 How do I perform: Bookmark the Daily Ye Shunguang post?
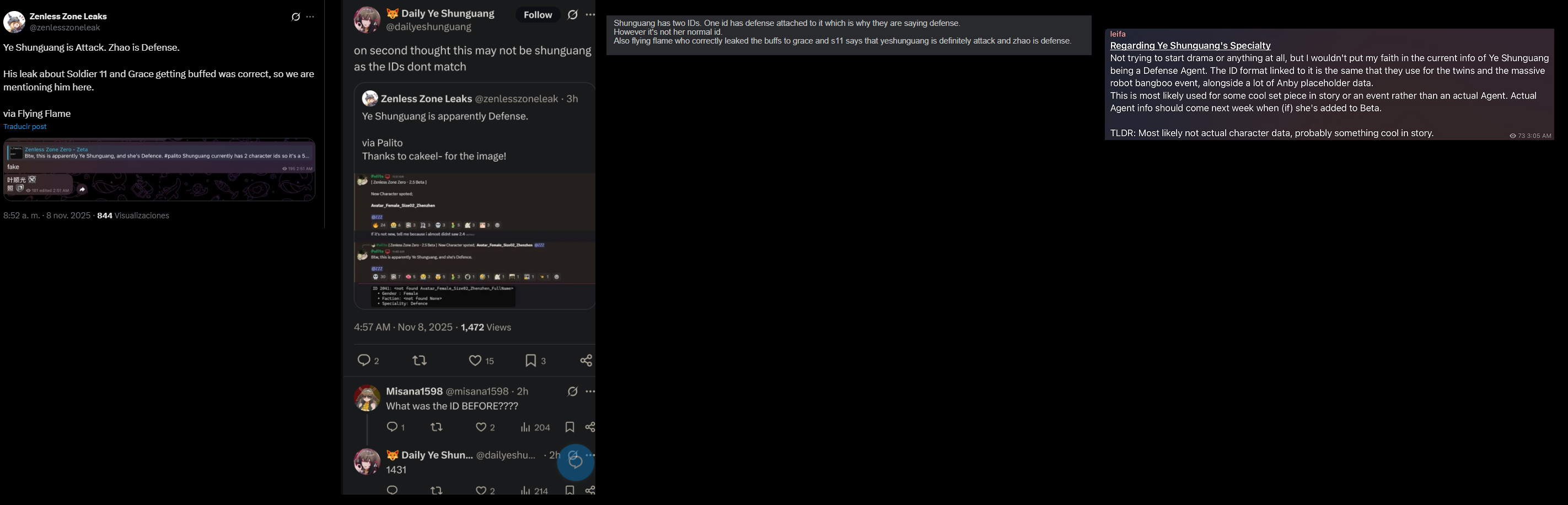(x=531, y=360)
